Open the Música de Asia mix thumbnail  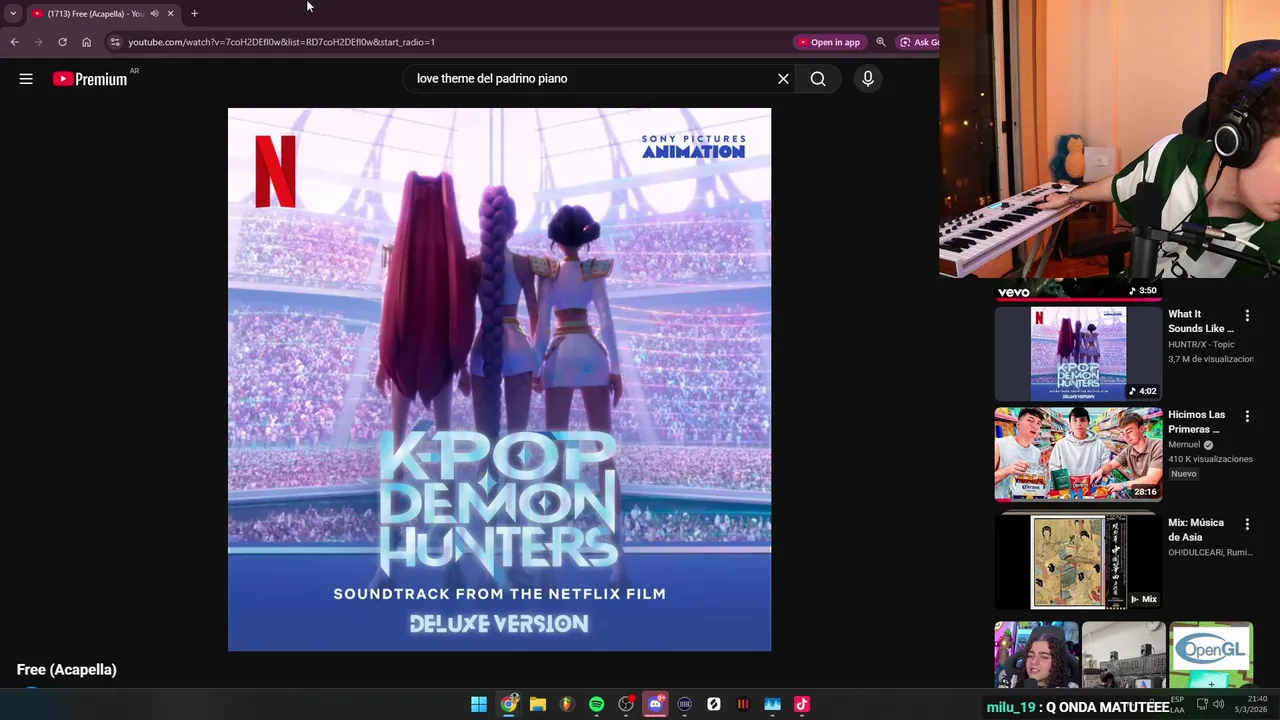coord(1078,561)
